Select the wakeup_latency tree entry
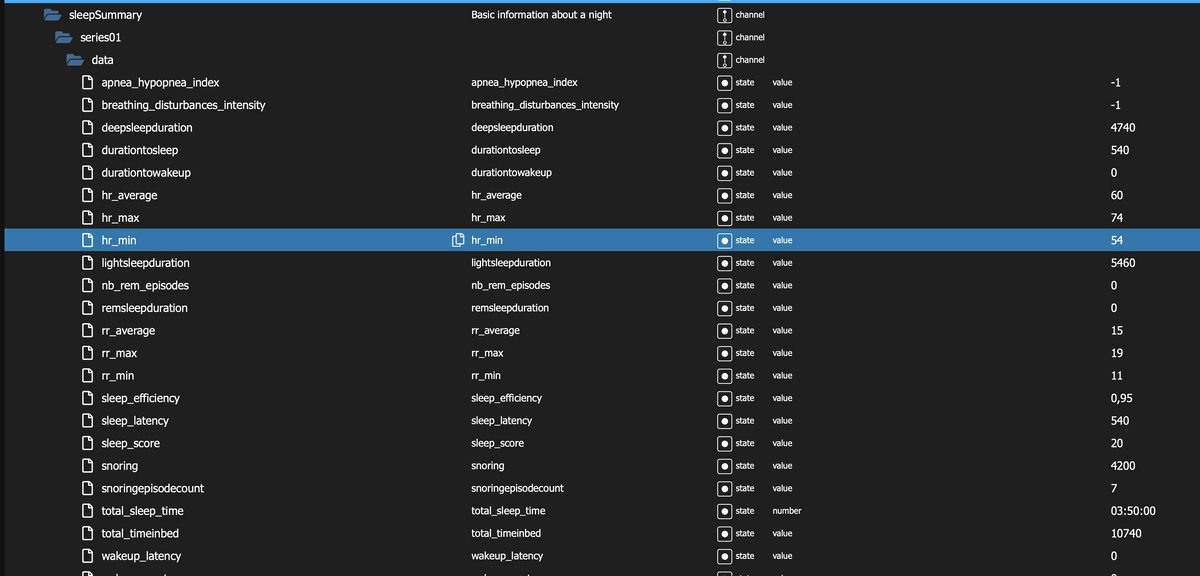Image resolution: width=1200 pixels, height=576 pixels. pyautogui.click(x=141, y=556)
